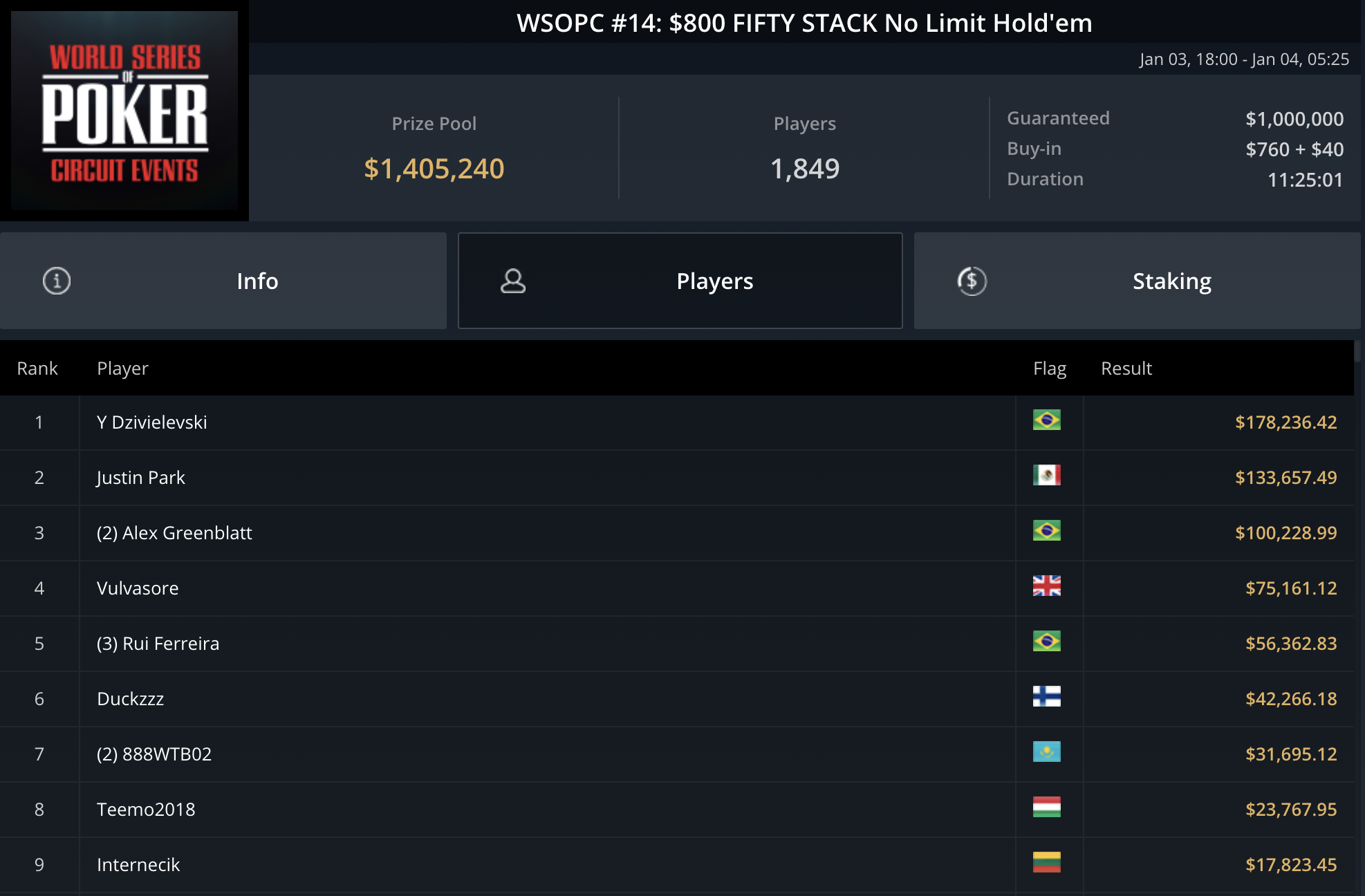This screenshot has height=896, width=1365.
Task: Click the Brazil flag beside Y Dzivielevski
Action: 1046,420
